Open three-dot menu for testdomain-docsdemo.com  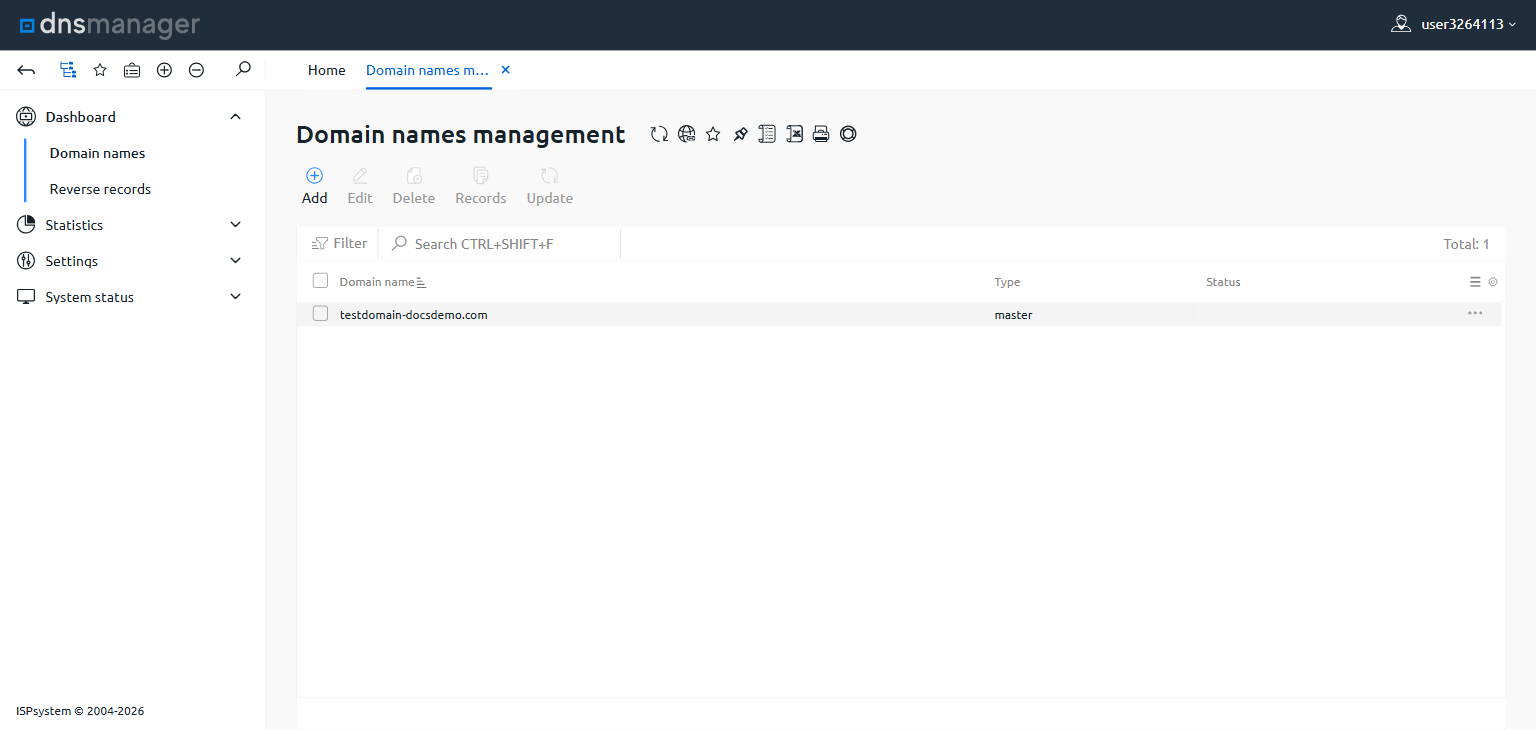[x=1475, y=313]
